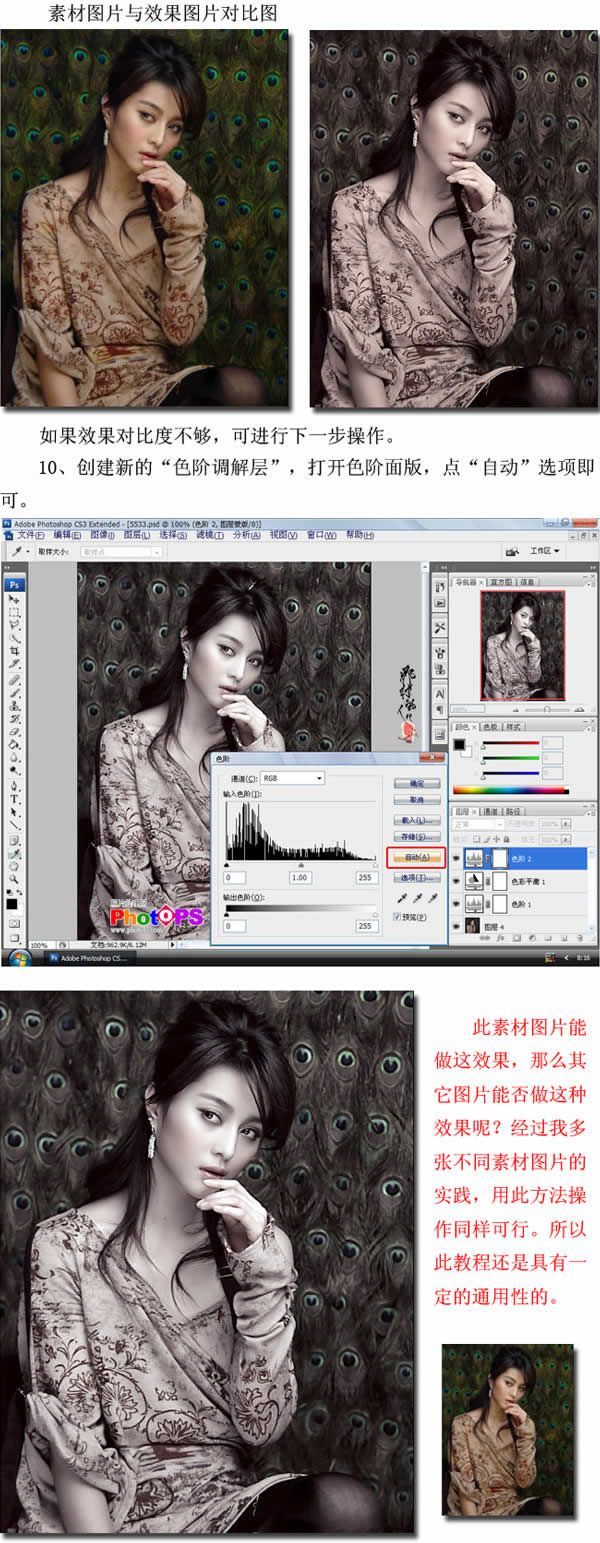Open the 文件 menu
600x1543 pixels.
click(30, 535)
